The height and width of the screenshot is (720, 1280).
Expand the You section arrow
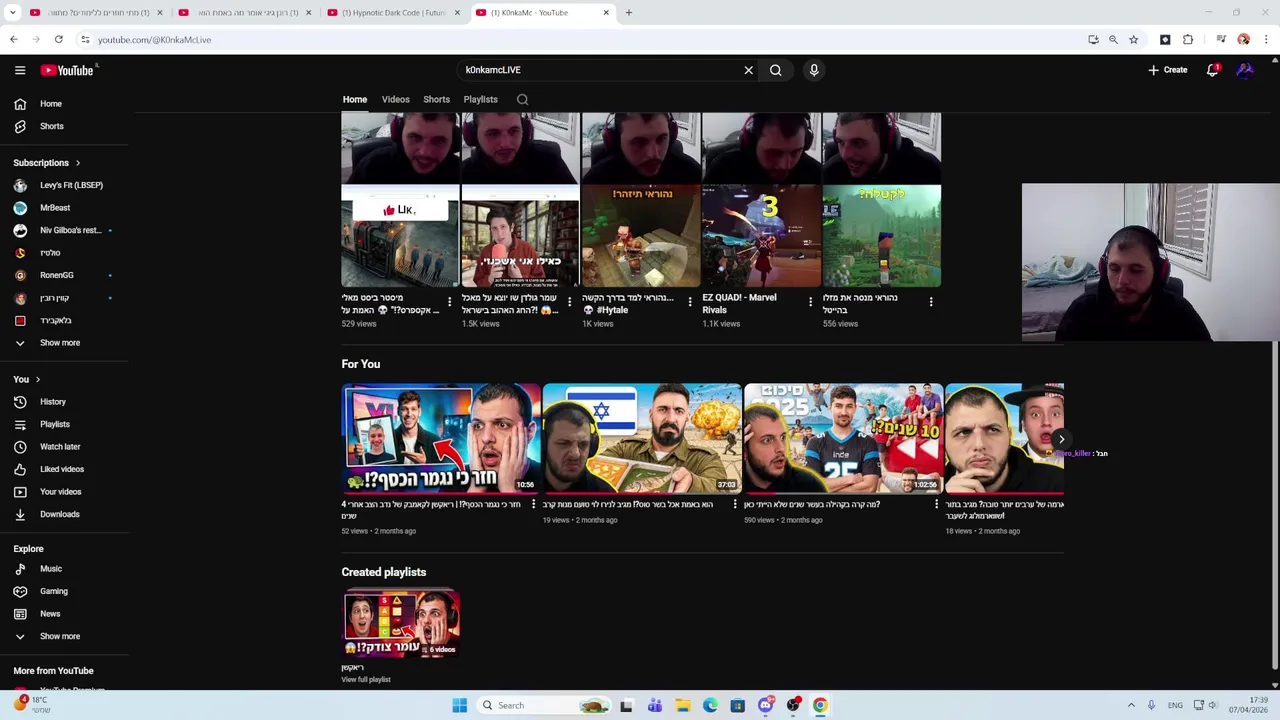click(x=38, y=380)
